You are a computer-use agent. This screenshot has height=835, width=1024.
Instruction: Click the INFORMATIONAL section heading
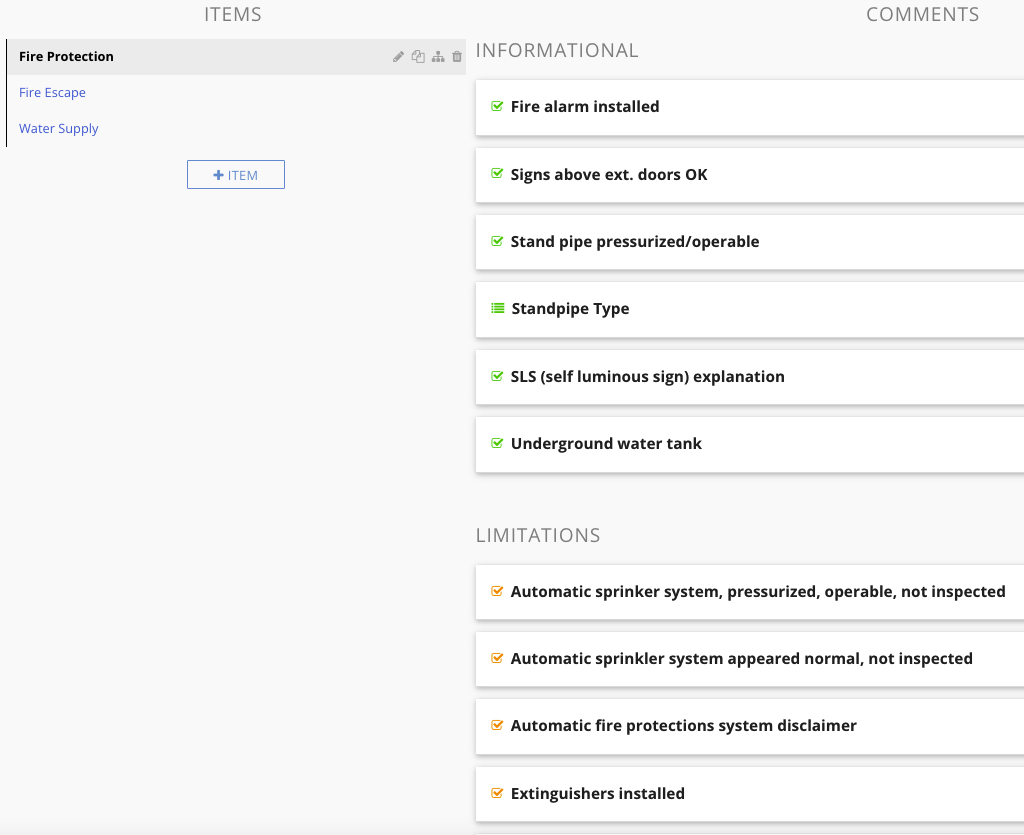tap(557, 50)
